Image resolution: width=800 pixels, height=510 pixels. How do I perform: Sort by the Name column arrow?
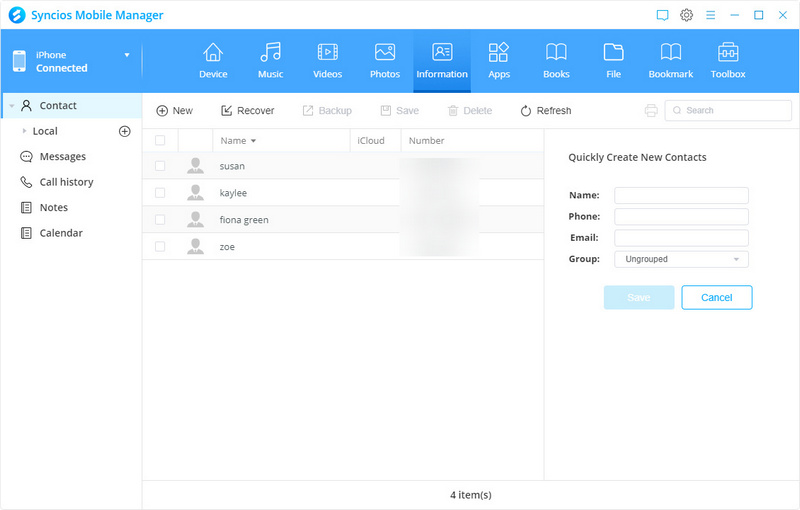tap(253, 141)
